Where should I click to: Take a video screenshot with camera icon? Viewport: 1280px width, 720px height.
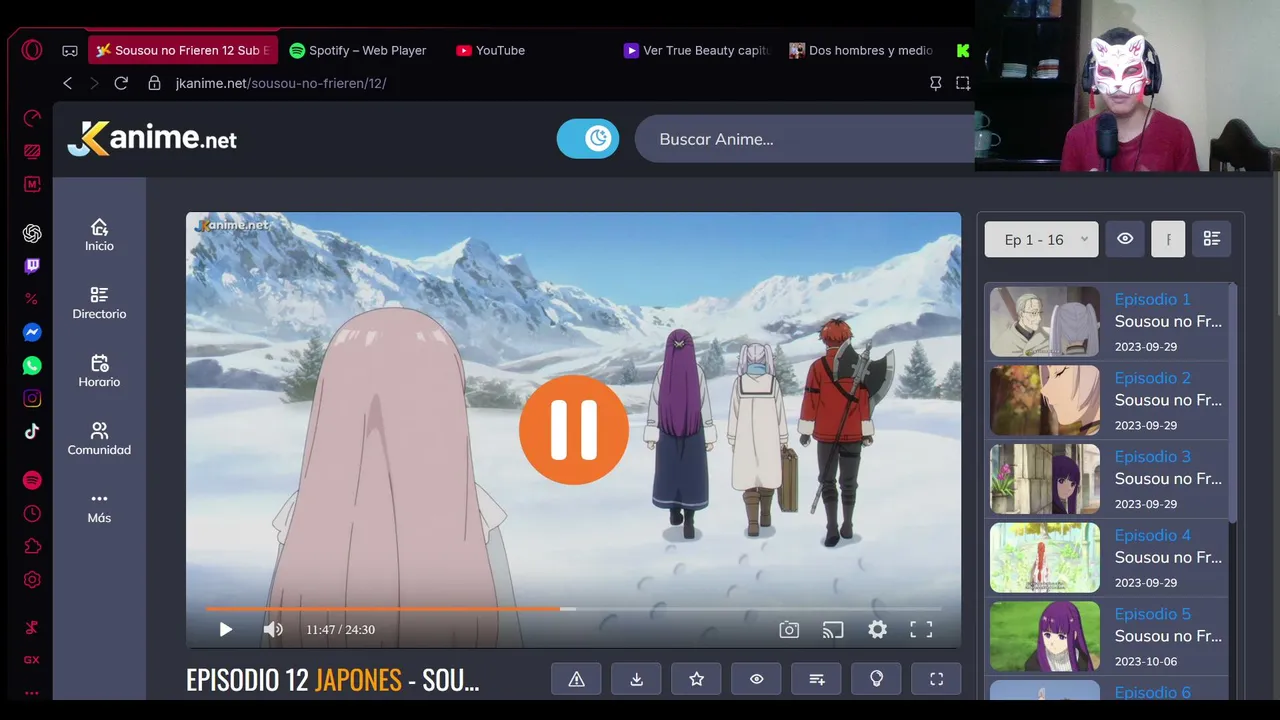point(789,629)
